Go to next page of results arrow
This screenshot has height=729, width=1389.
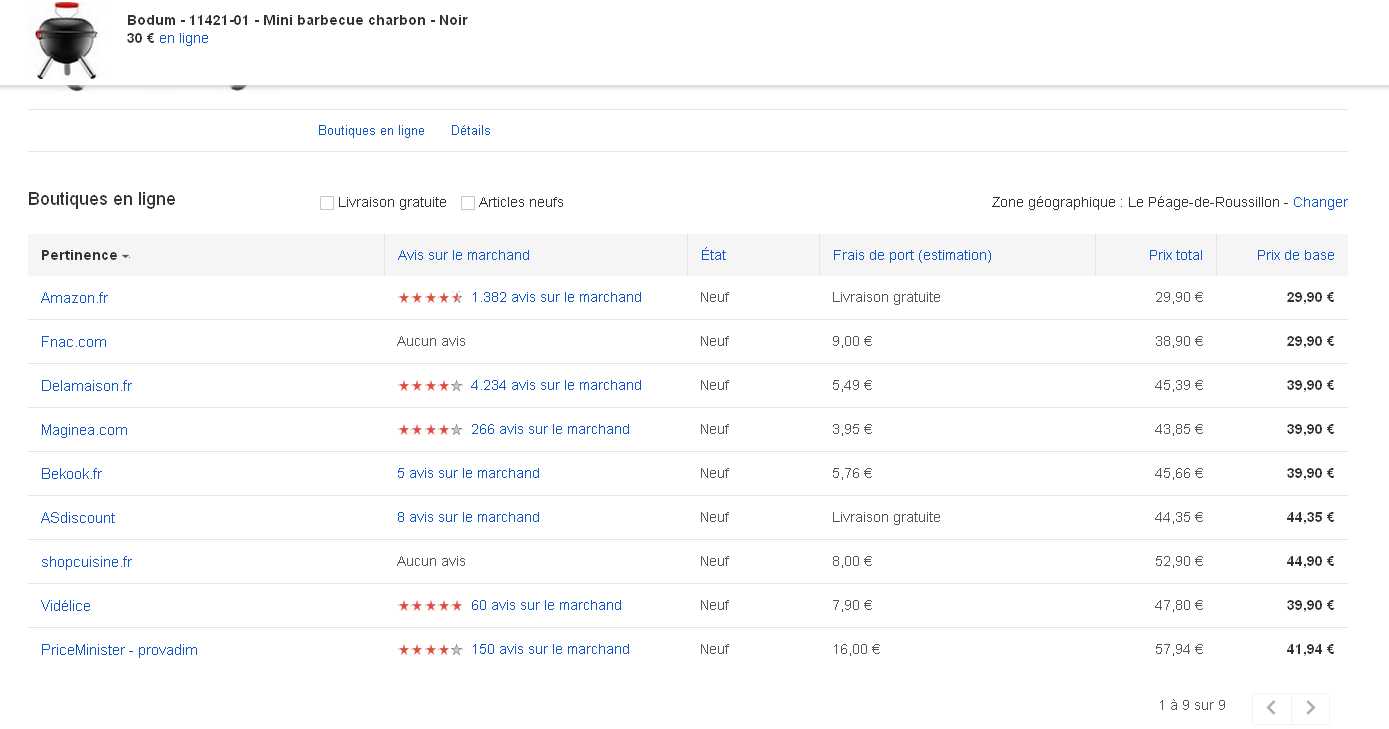(1311, 708)
